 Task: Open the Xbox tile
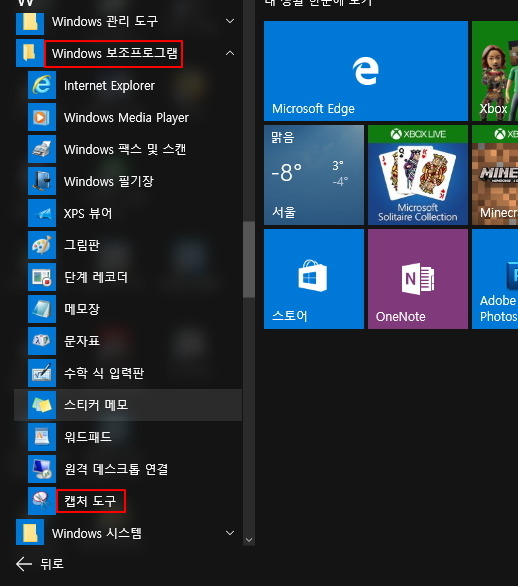495,71
